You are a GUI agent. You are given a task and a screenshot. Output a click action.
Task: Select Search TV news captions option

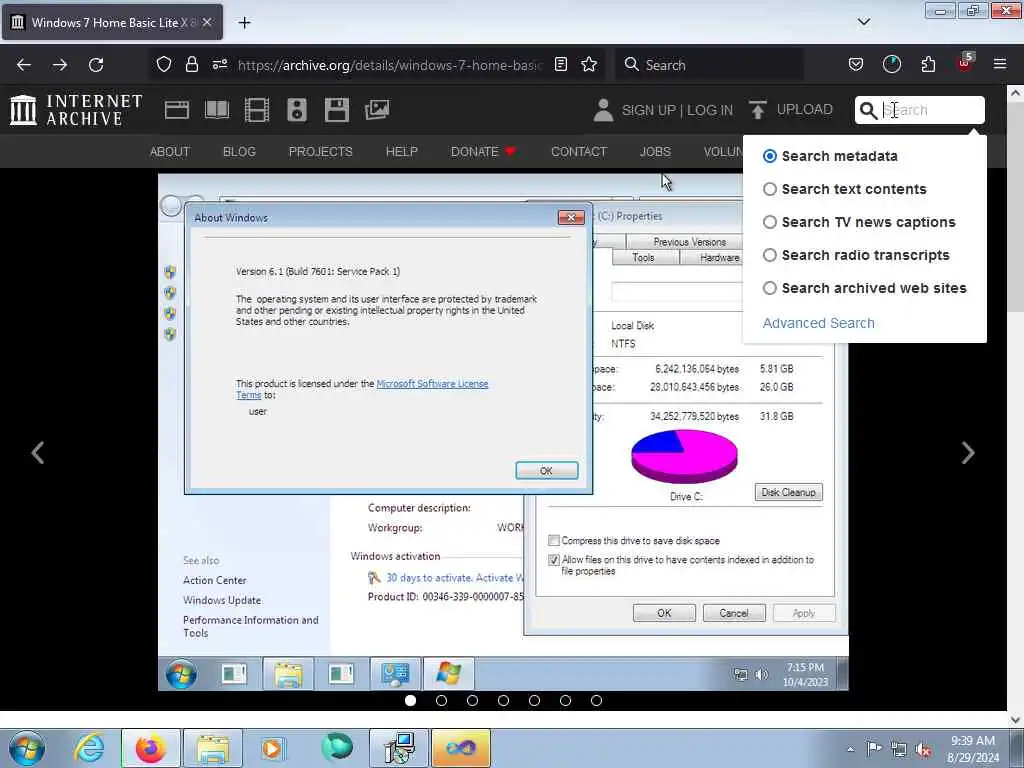(x=770, y=222)
